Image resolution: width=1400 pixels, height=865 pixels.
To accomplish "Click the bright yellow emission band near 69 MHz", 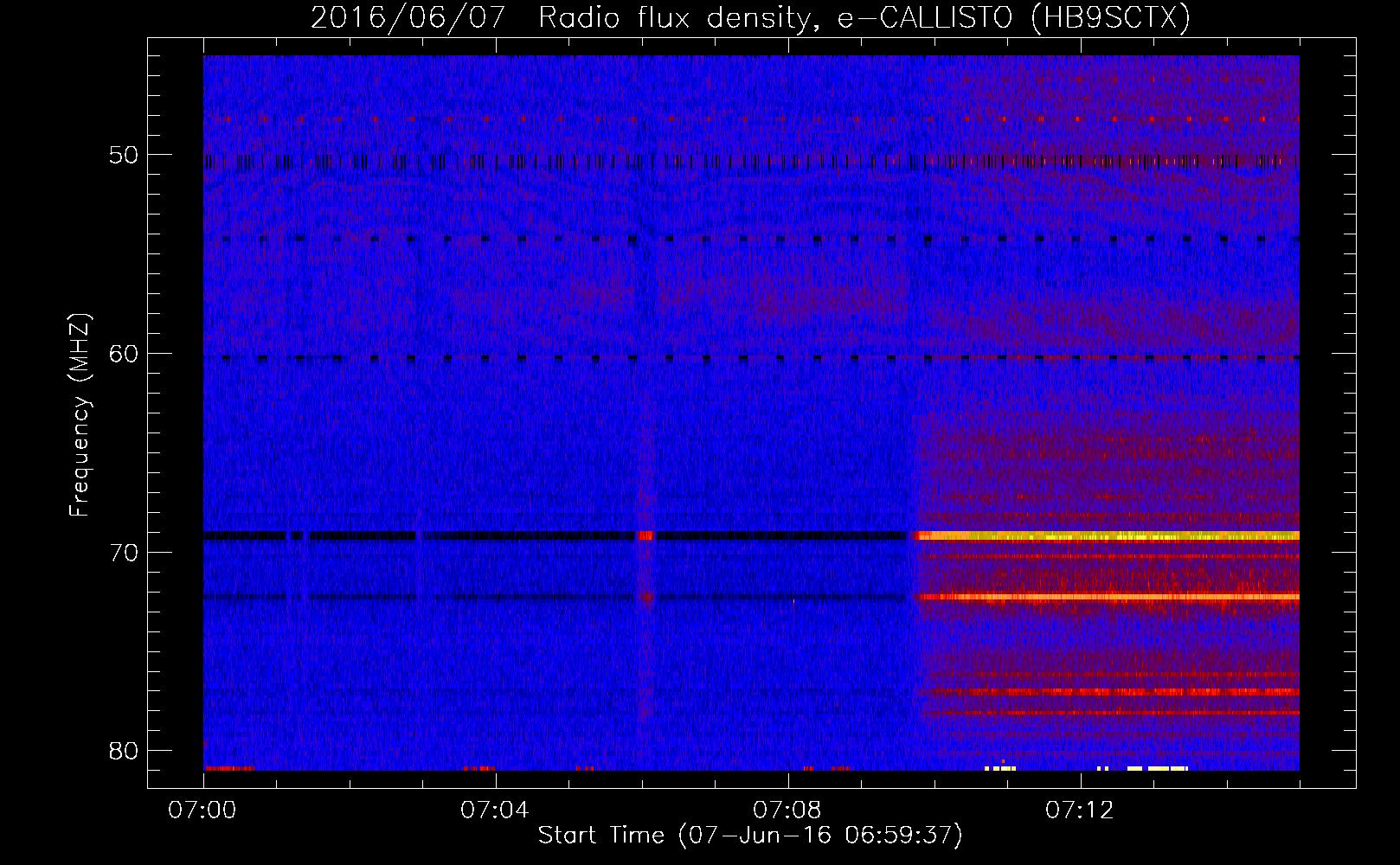I will pyautogui.click(x=1108, y=536).
